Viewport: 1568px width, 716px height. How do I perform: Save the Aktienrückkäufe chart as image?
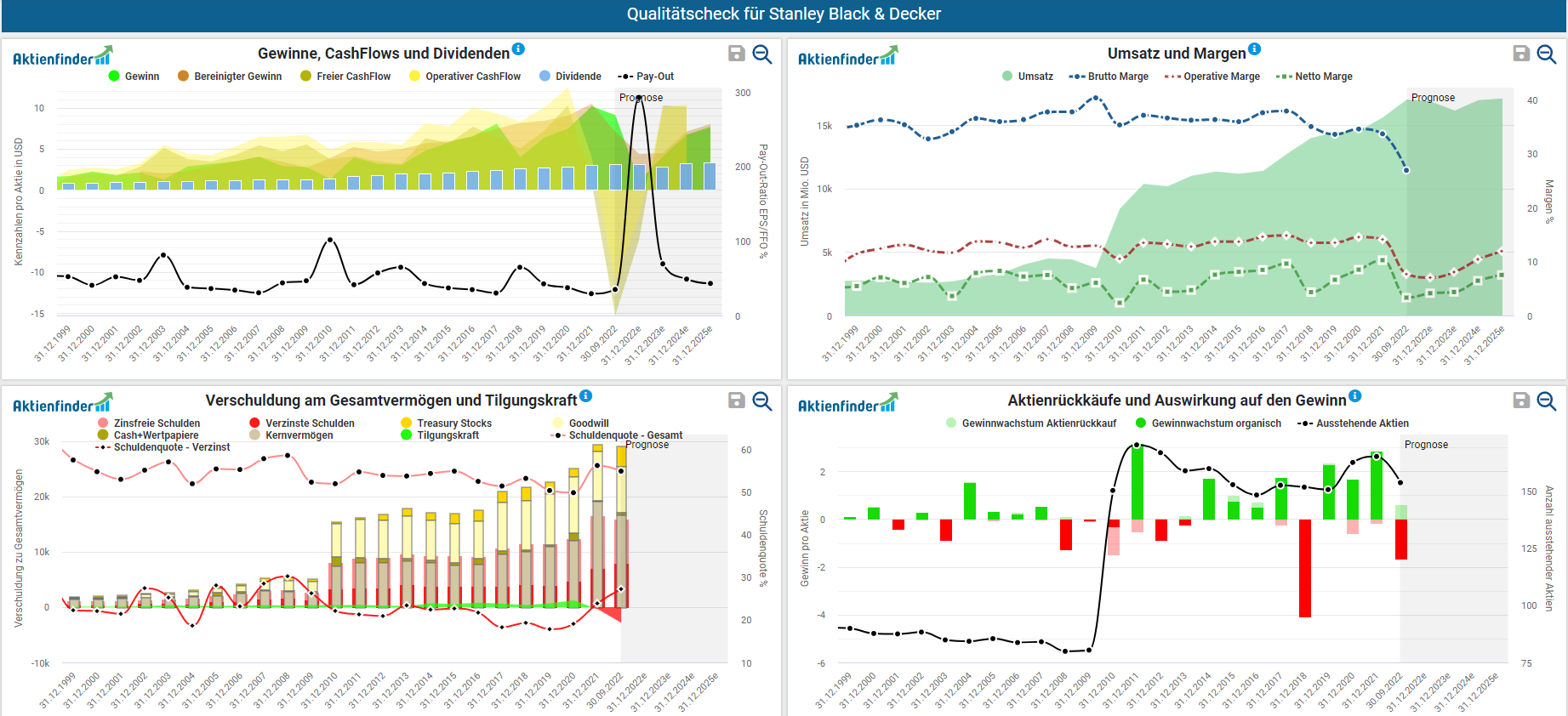(x=1521, y=401)
